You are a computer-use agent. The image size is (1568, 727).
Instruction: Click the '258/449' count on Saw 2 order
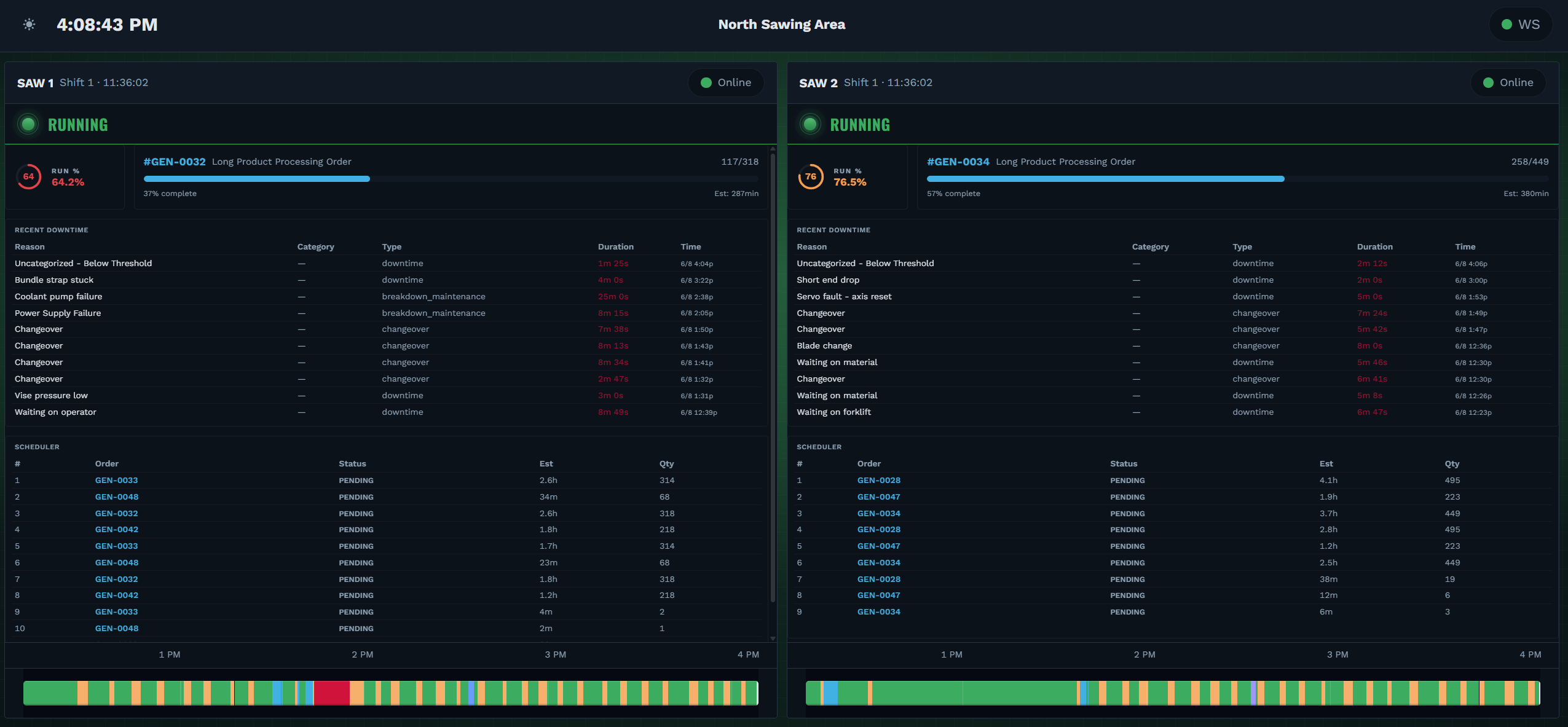1530,162
